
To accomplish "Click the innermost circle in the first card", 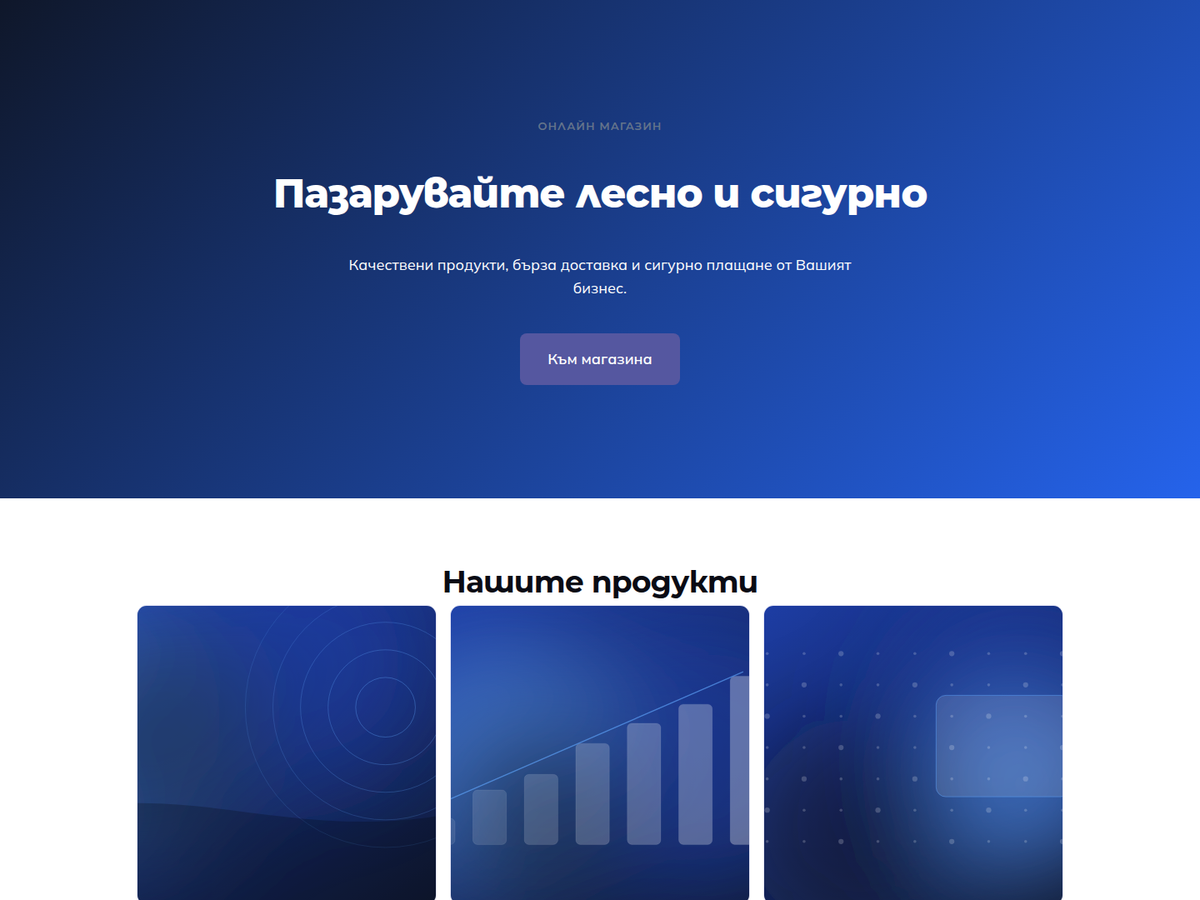I will tap(385, 706).
